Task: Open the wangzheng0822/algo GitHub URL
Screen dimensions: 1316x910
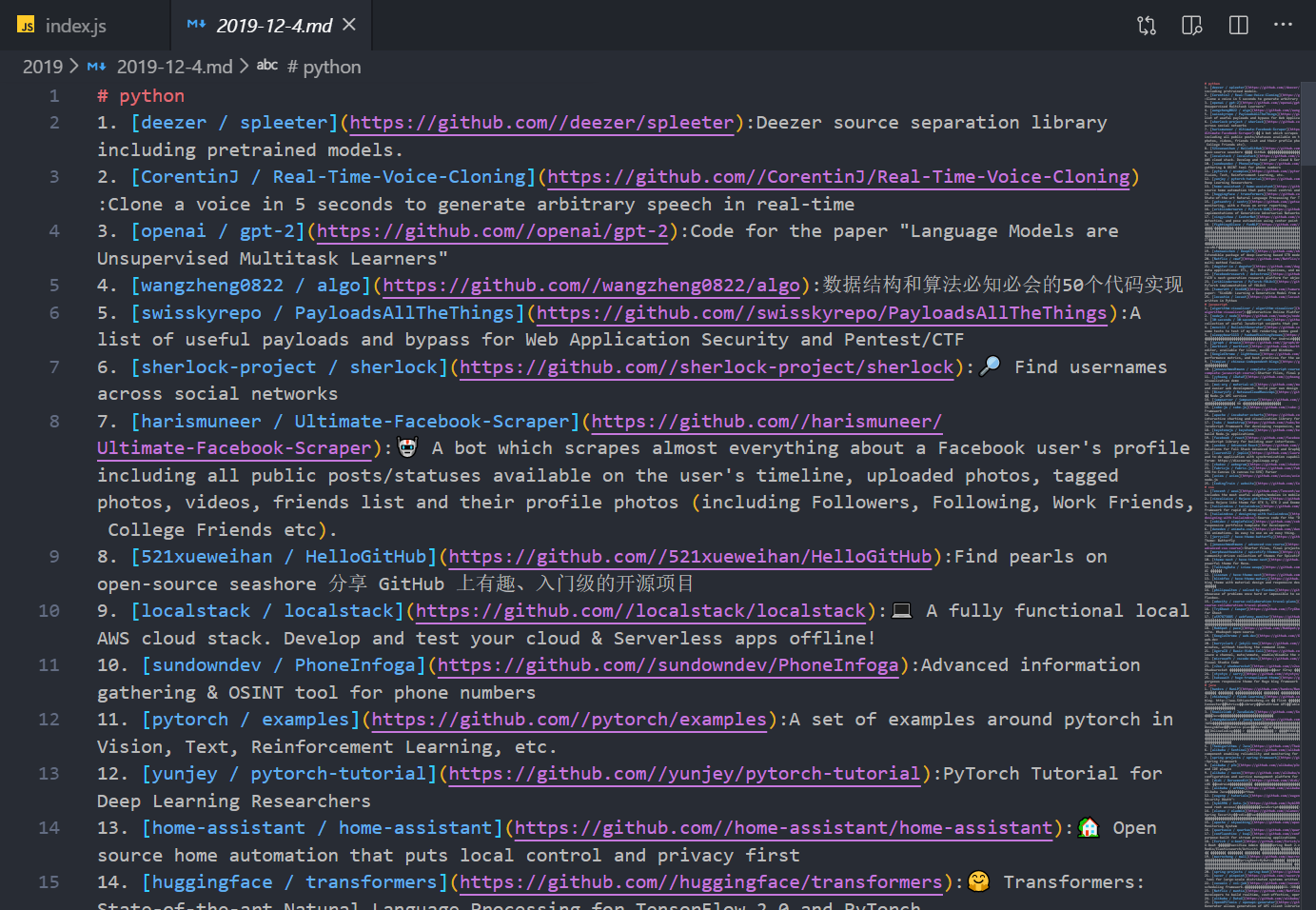Action: point(591,286)
